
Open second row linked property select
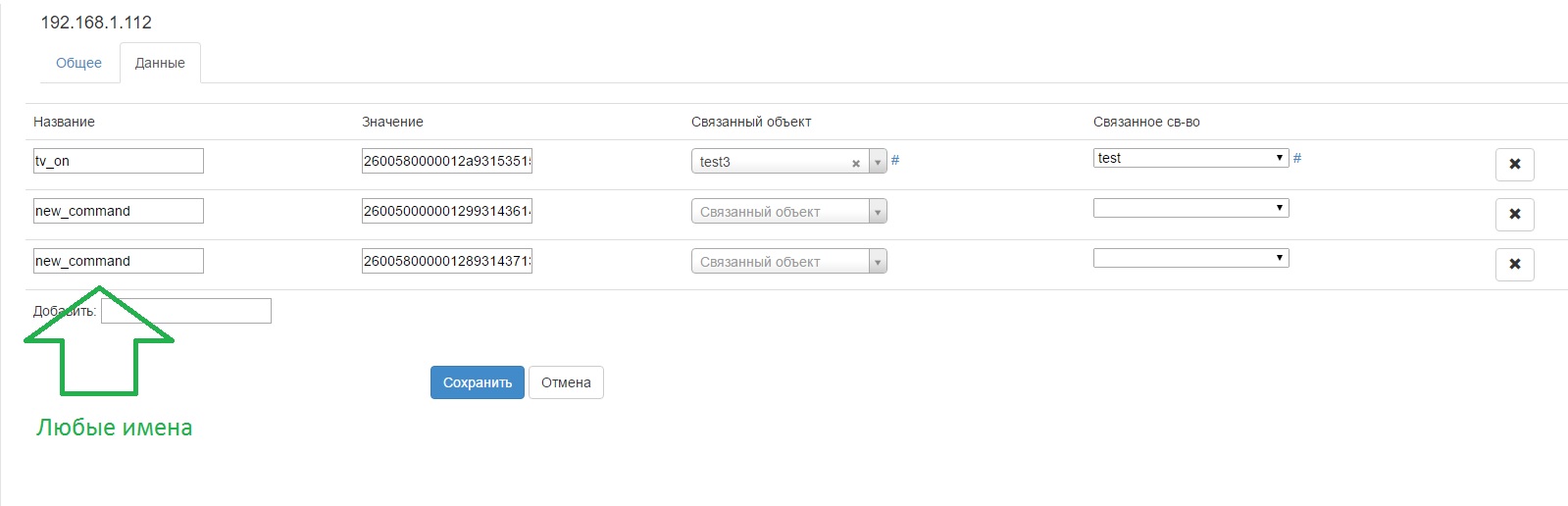pos(1190,208)
